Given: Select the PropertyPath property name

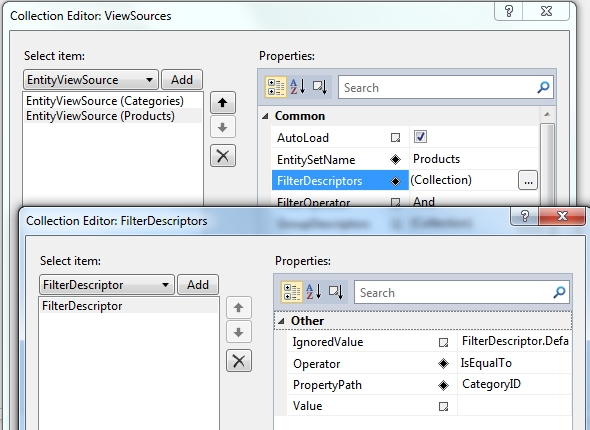Looking at the screenshot, I should [x=327, y=385].
